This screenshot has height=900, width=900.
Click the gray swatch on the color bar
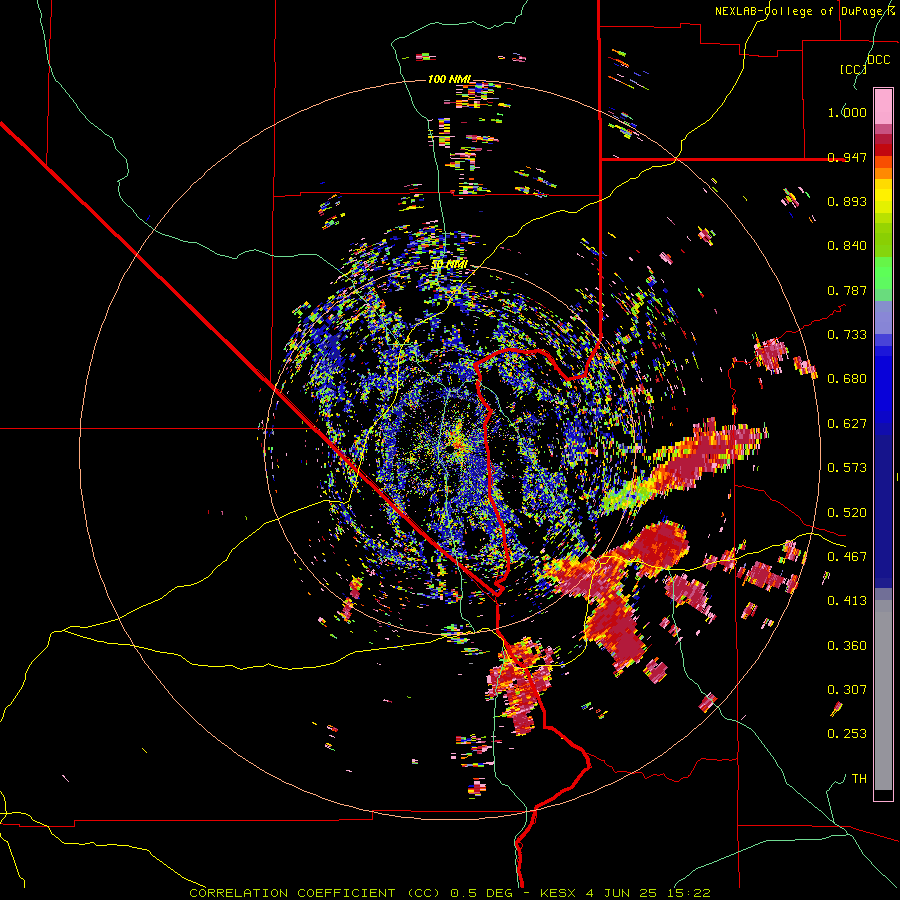pos(883,695)
